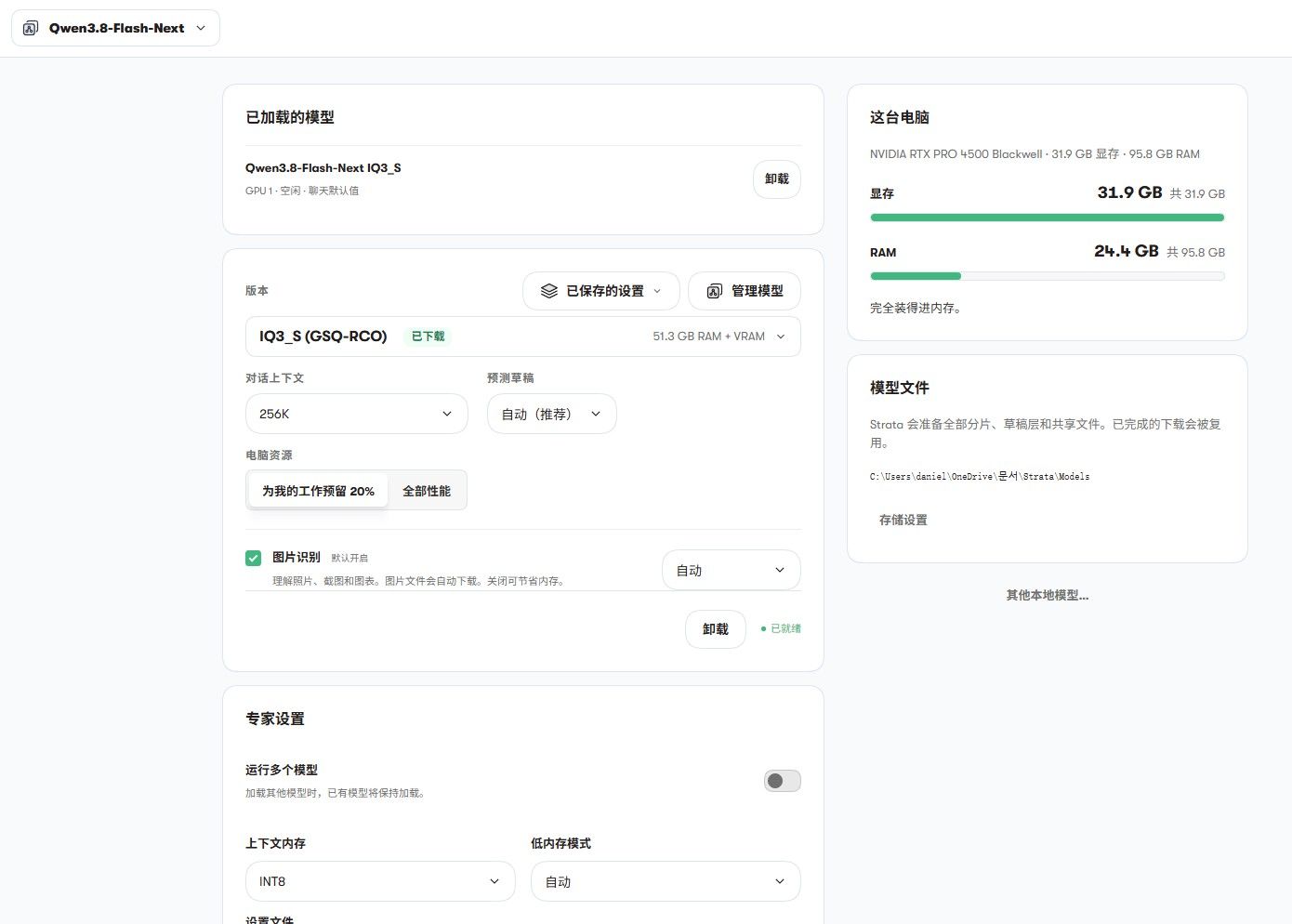Click the NVIDIA RTX PRO 4500 Blackwell spec line
Screen dimensions: 1292x924
click(1035, 154)
